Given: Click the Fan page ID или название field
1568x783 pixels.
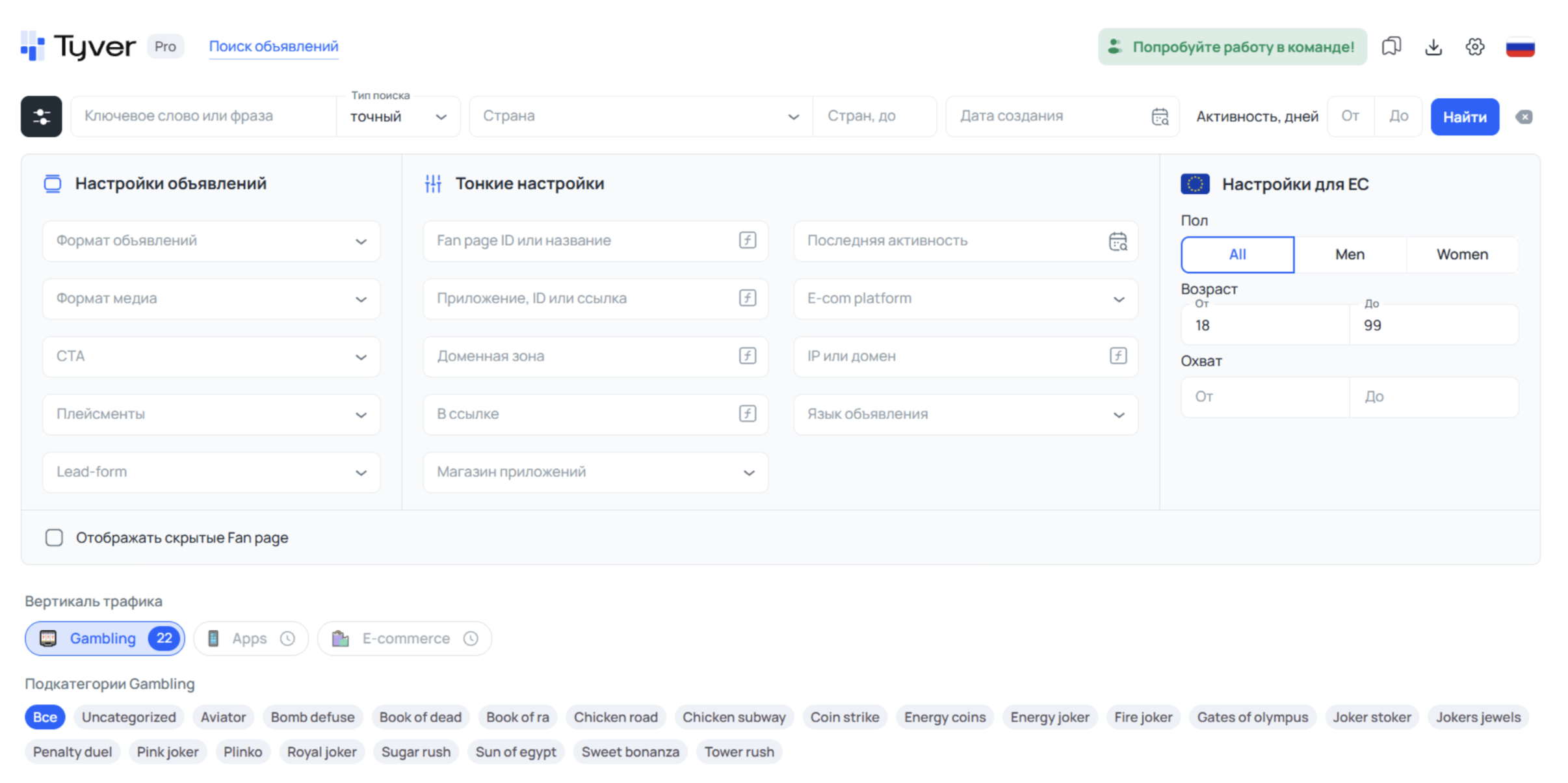Looking at the screenshot, I should point(595,241).
